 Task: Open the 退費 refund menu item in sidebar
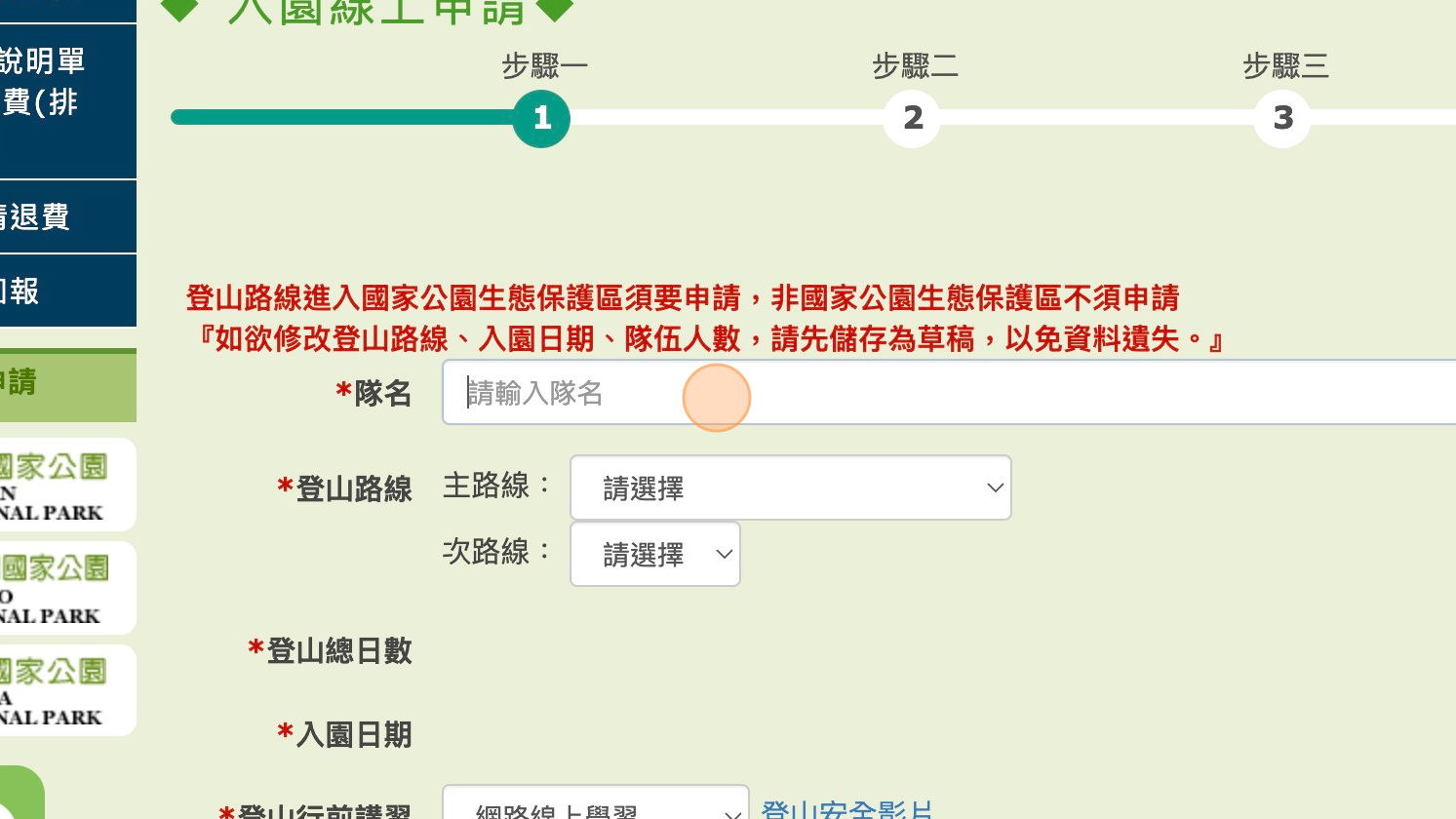pos(67,216)
